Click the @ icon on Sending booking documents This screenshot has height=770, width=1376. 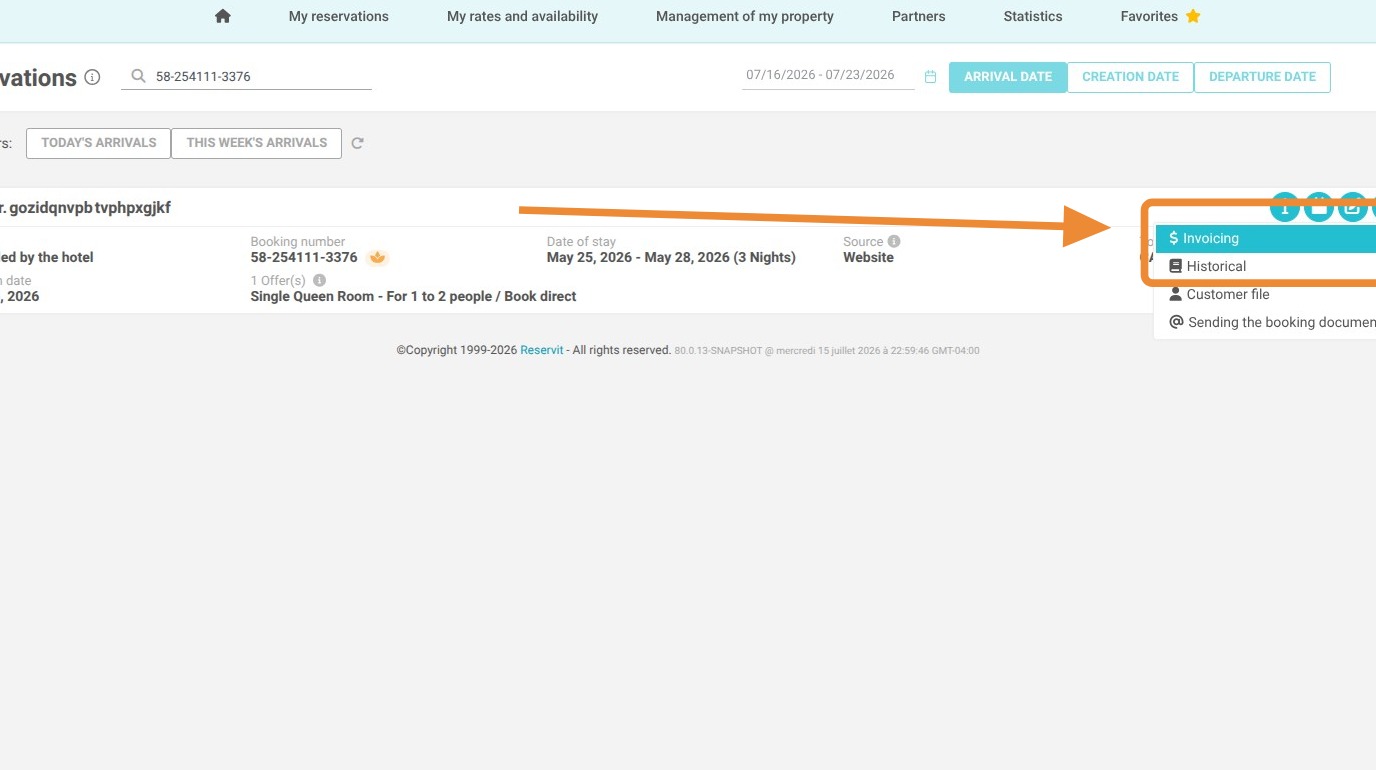pyautogui.click(x=1177, y=322)
